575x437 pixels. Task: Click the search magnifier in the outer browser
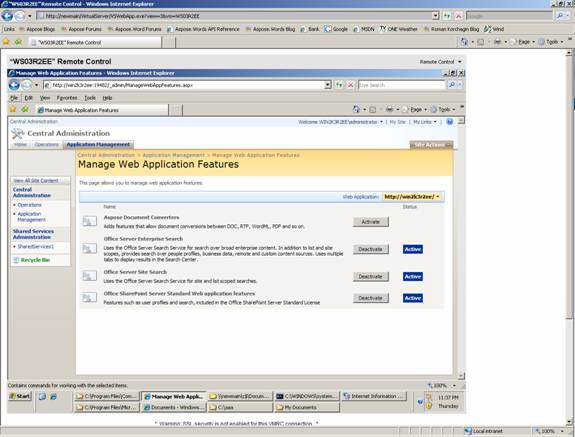point(559,16)
